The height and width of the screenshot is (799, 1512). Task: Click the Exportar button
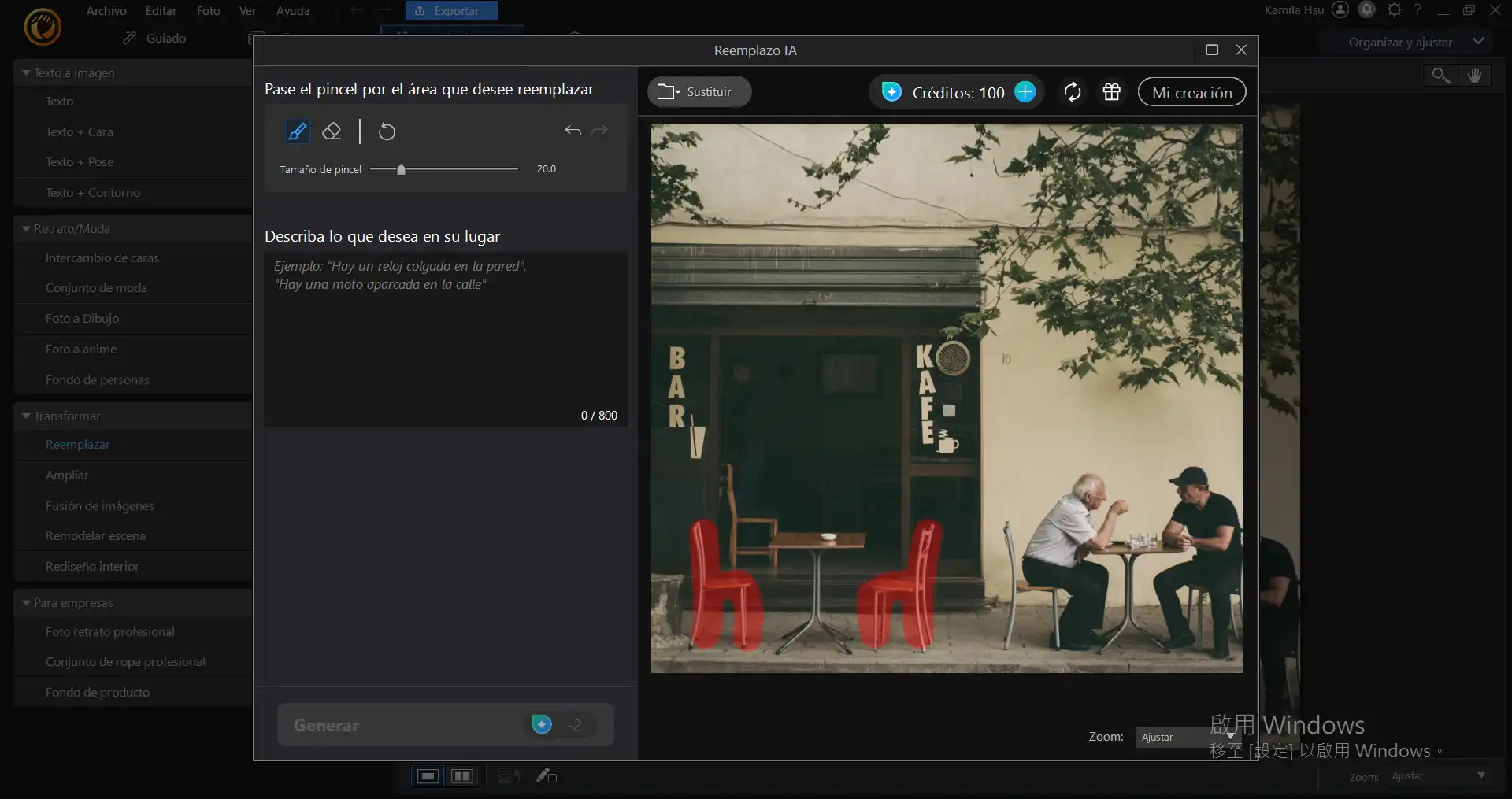pyautogui.click(x=452, y=11)
